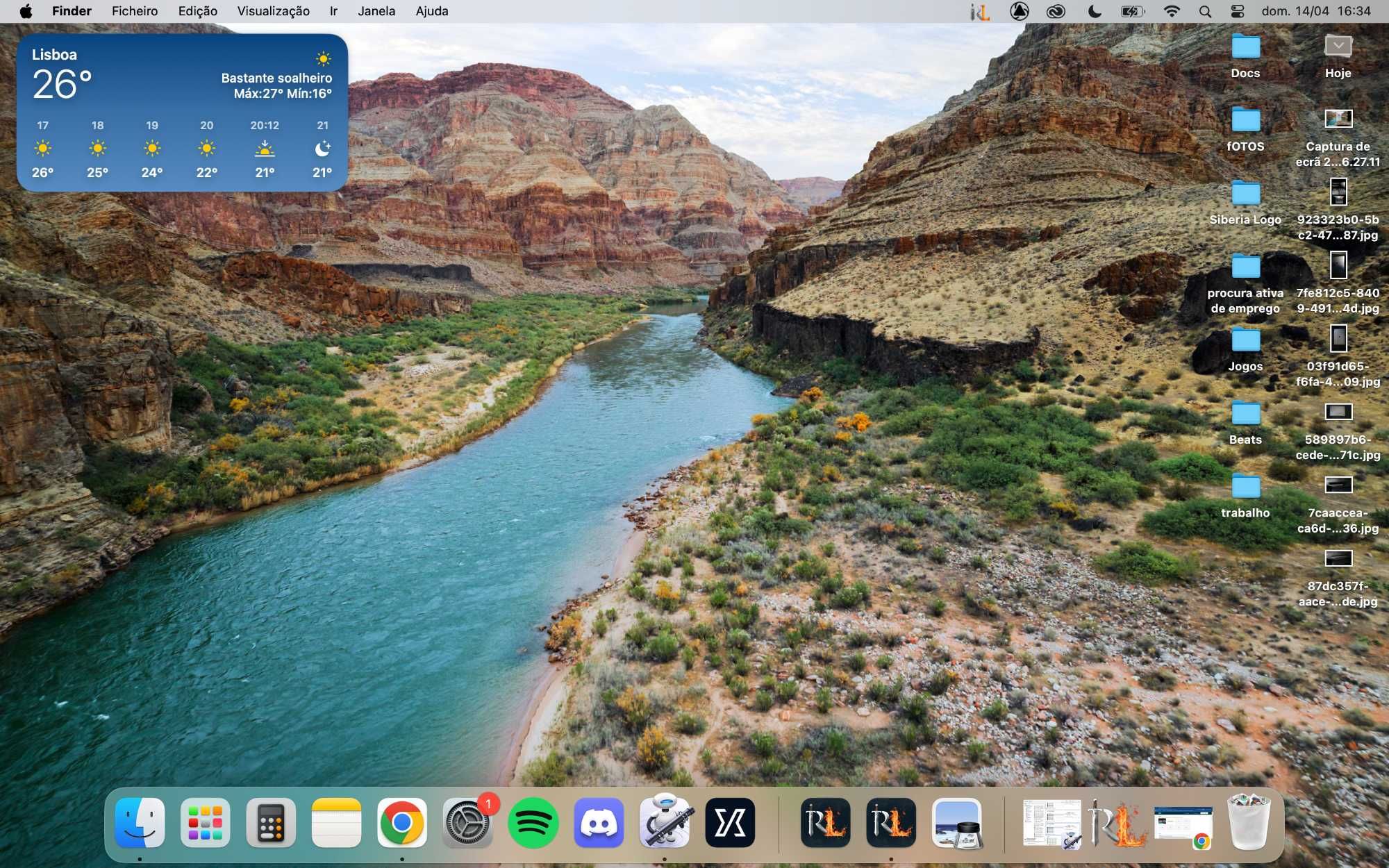1389x868 pixels.
Task: Expand the Hoje stack on desktop
Action: click(1338, 56)
